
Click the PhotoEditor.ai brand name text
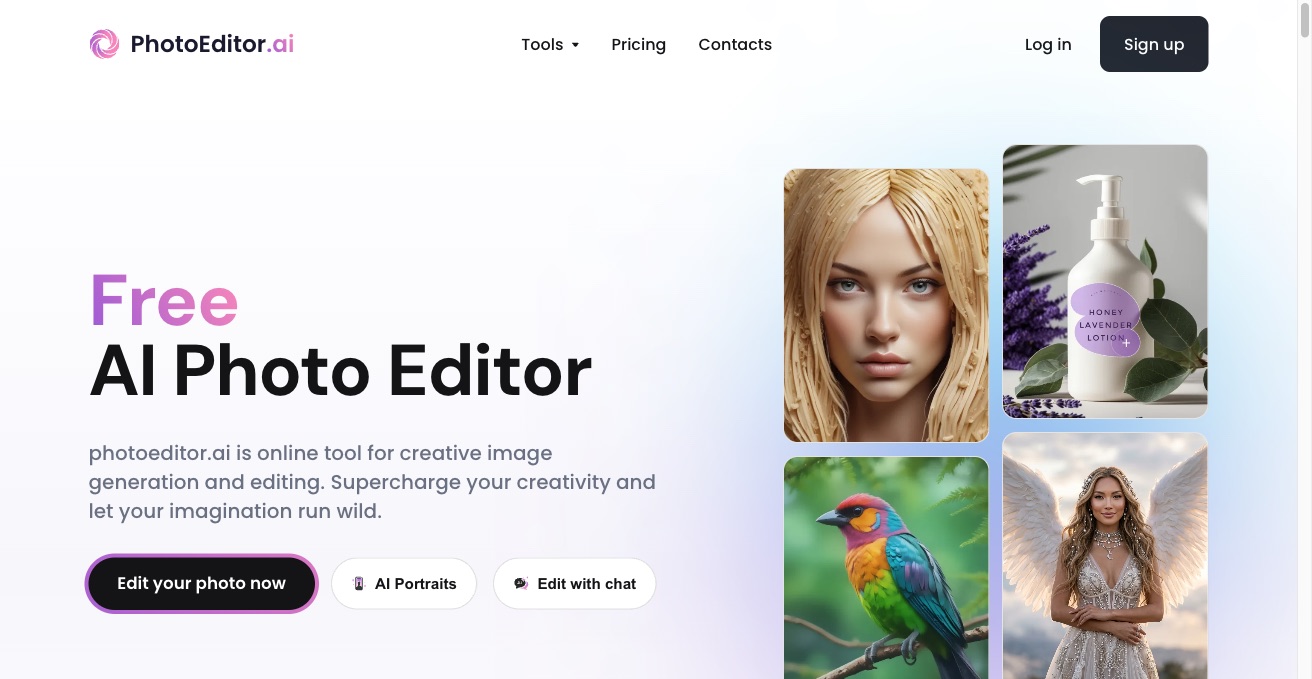pos(212,44)
